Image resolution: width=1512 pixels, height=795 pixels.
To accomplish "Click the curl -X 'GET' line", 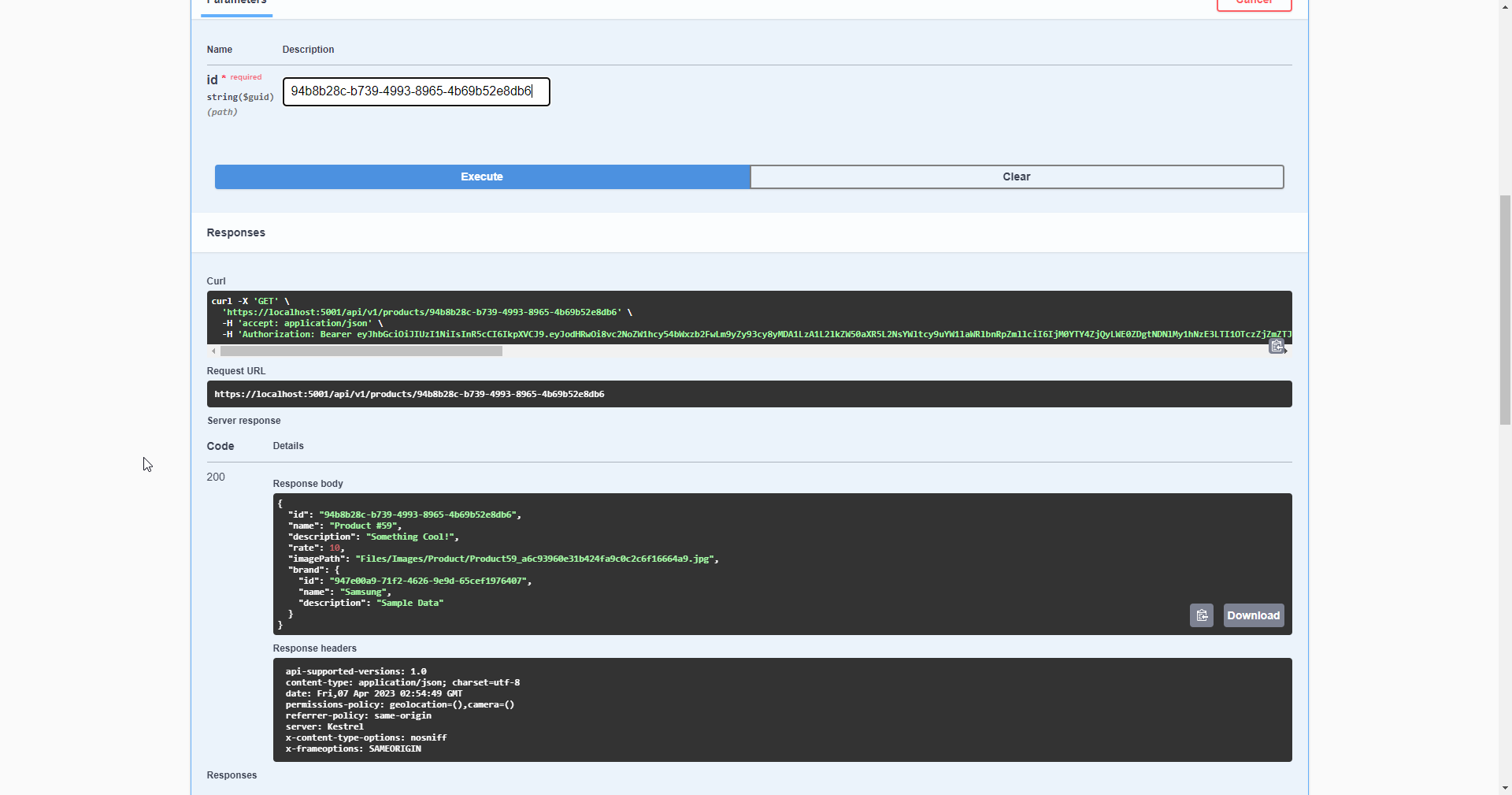I will tap(250, 301).
